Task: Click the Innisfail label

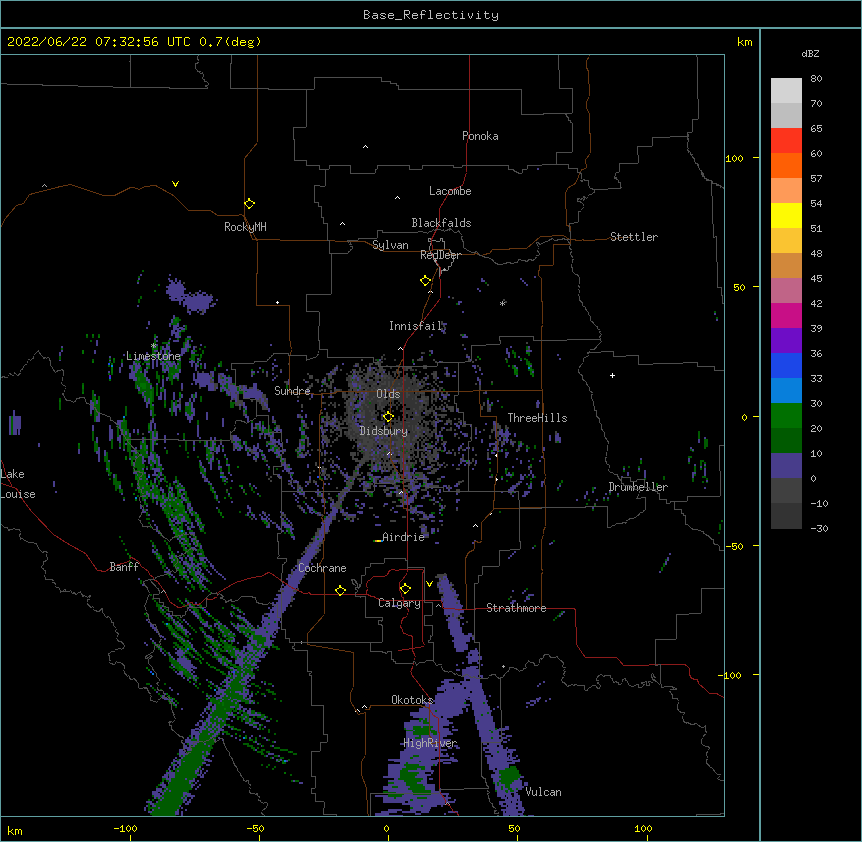Action: (x=416, y=326)
